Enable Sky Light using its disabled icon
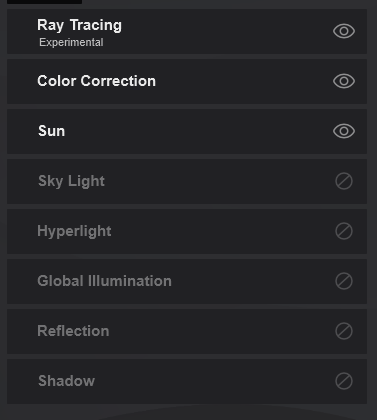377x420 pixels. (x=344, y=181)
